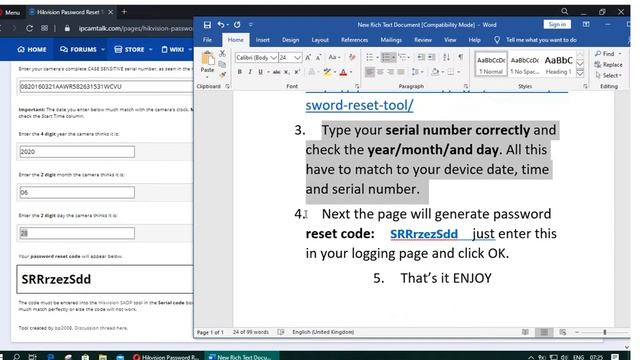Justify the paragraph text
The height and width of the screenshot is (360, 640).
401,72
